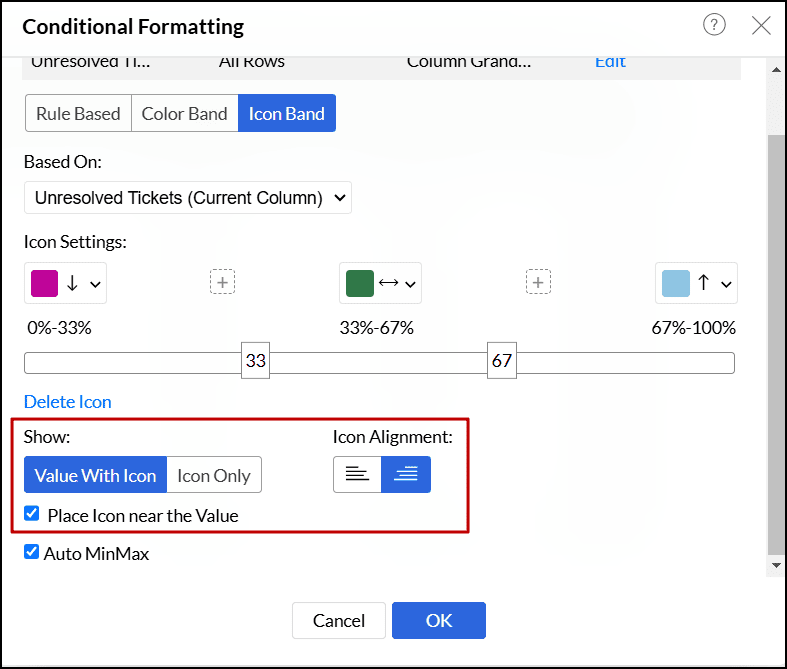Click the horizontal double arrow icon symbol
The image size is (787, 669).
(389, 284)
